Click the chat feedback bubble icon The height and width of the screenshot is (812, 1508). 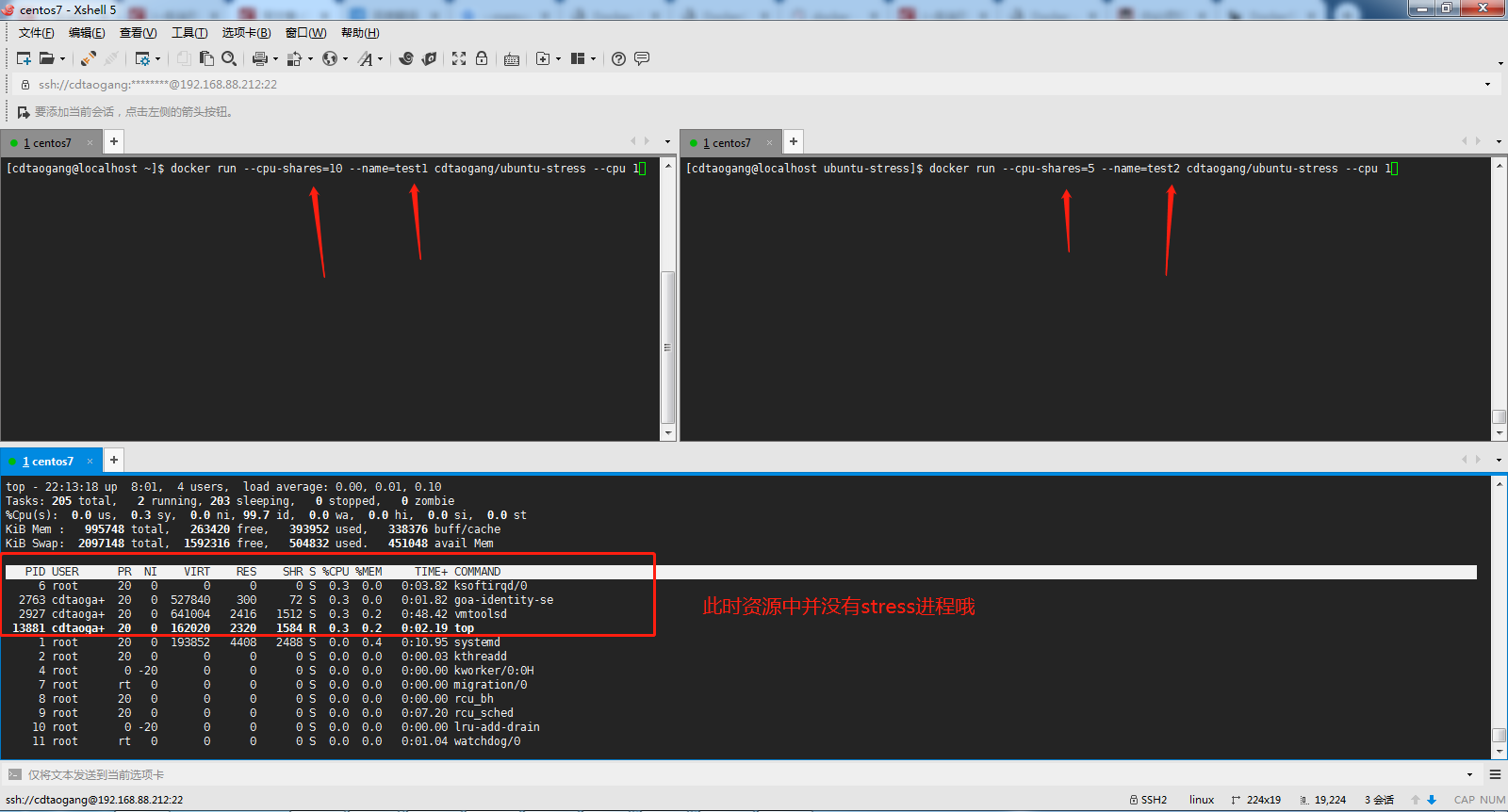[642, 58]
